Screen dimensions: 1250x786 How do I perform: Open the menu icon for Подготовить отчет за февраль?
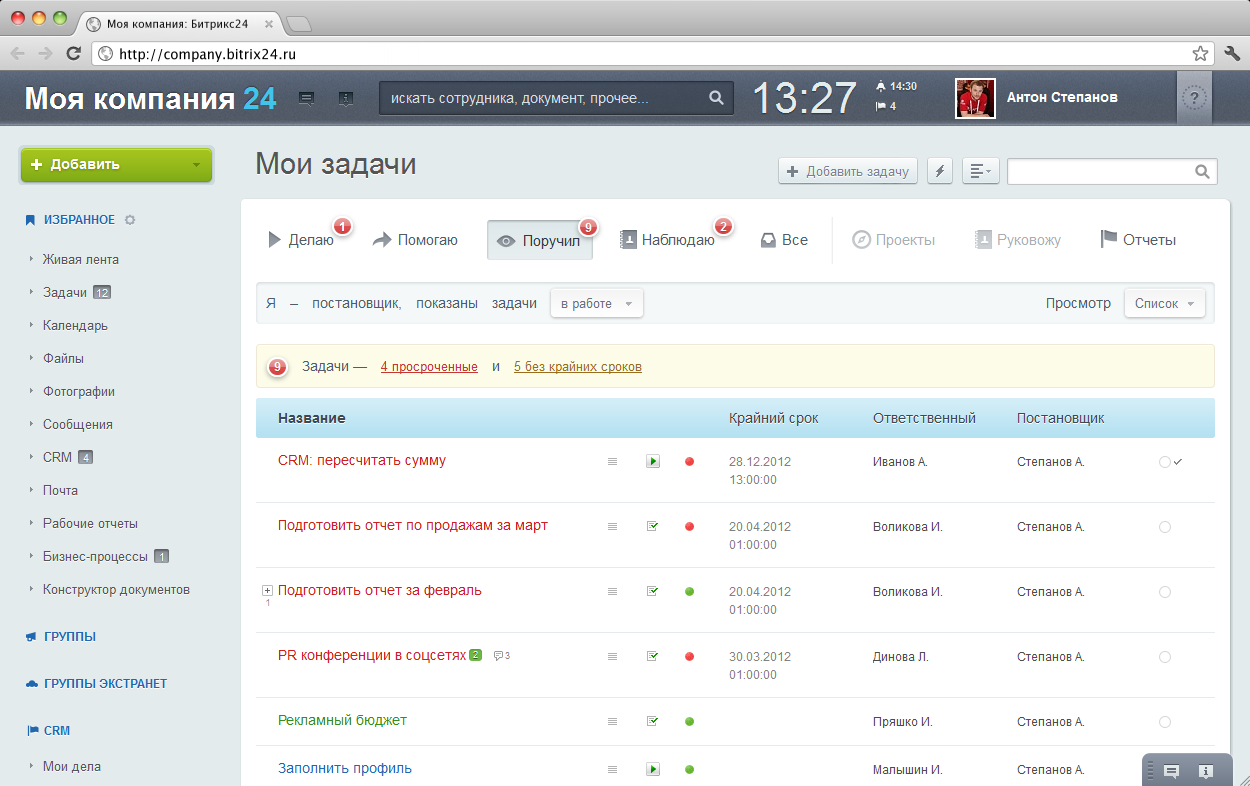613,591
